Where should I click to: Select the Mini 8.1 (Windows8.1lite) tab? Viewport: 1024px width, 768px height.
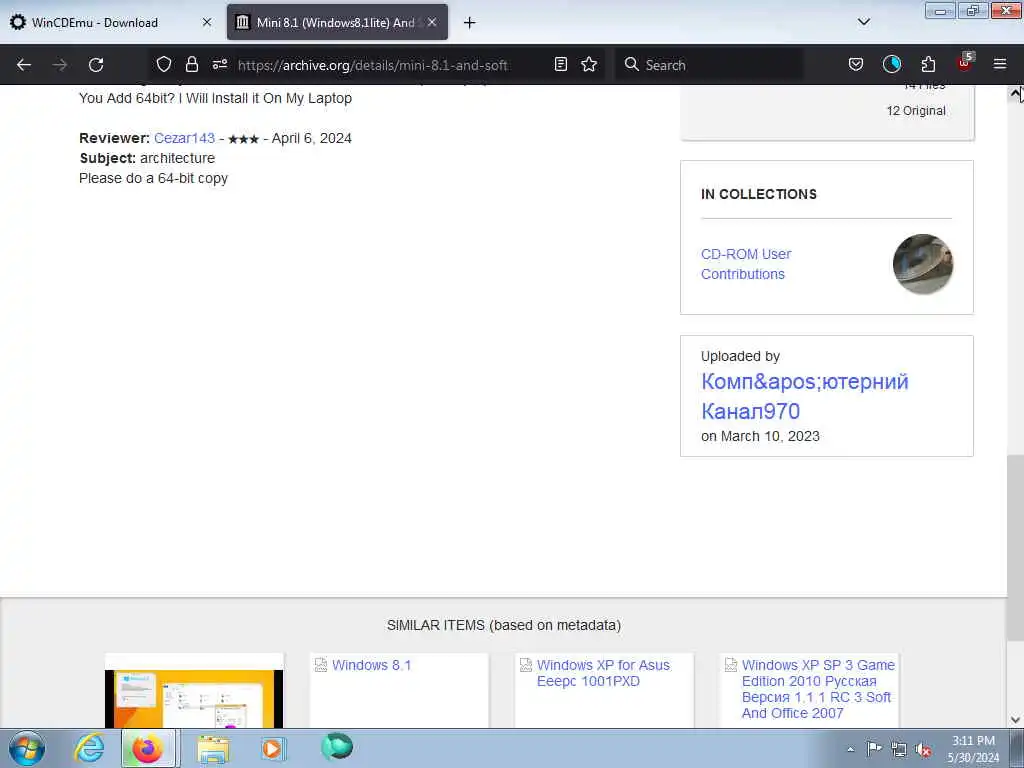coord(338,22)
